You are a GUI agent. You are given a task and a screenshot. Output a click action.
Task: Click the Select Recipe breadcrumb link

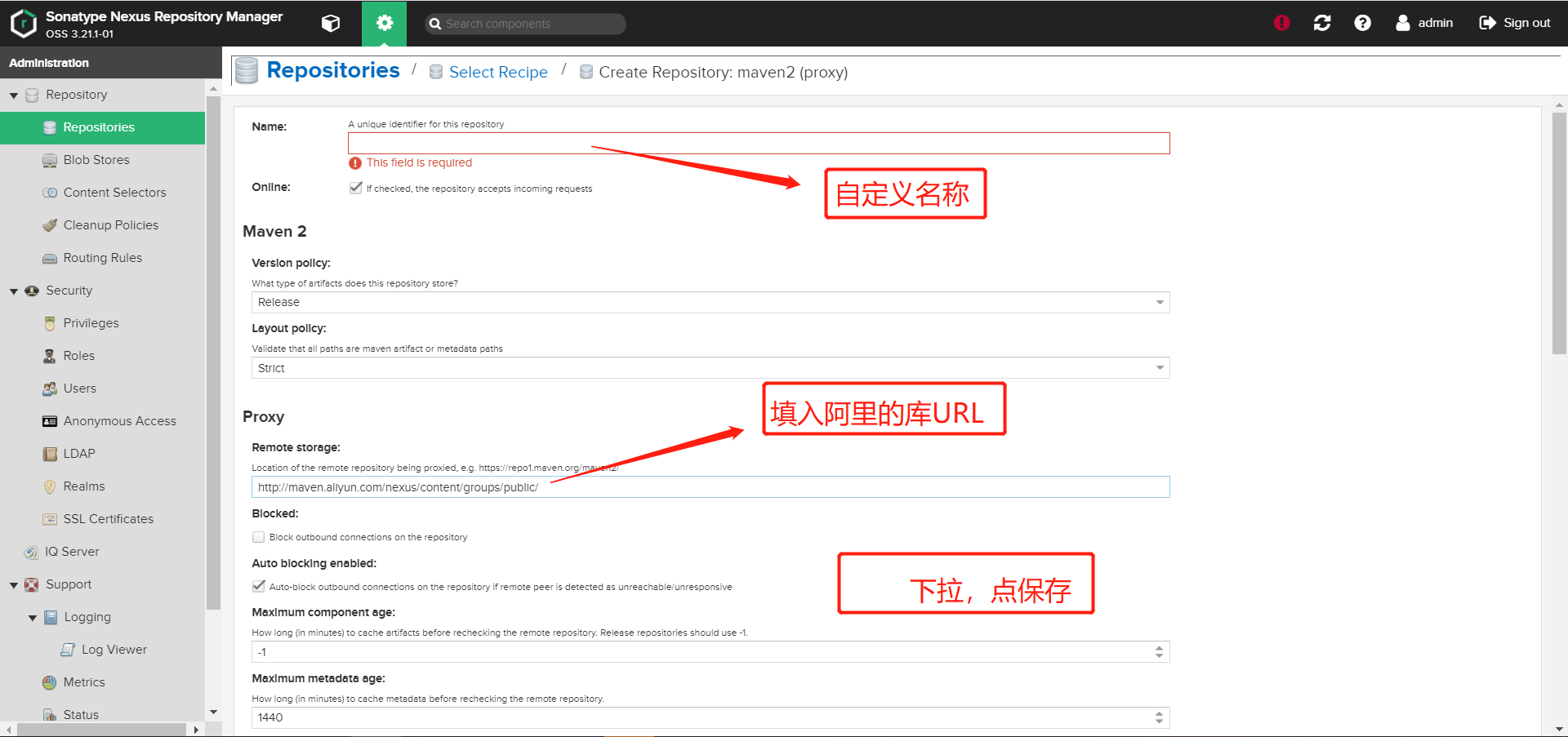click(x=498, y=72)
